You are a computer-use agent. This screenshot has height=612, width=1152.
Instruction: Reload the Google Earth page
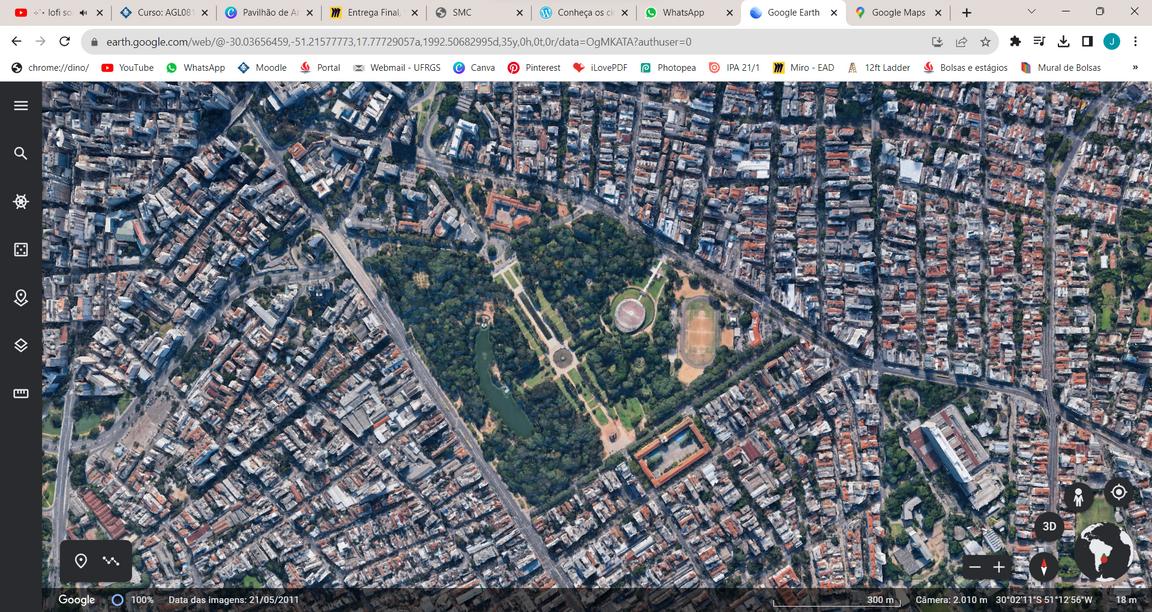65,42
